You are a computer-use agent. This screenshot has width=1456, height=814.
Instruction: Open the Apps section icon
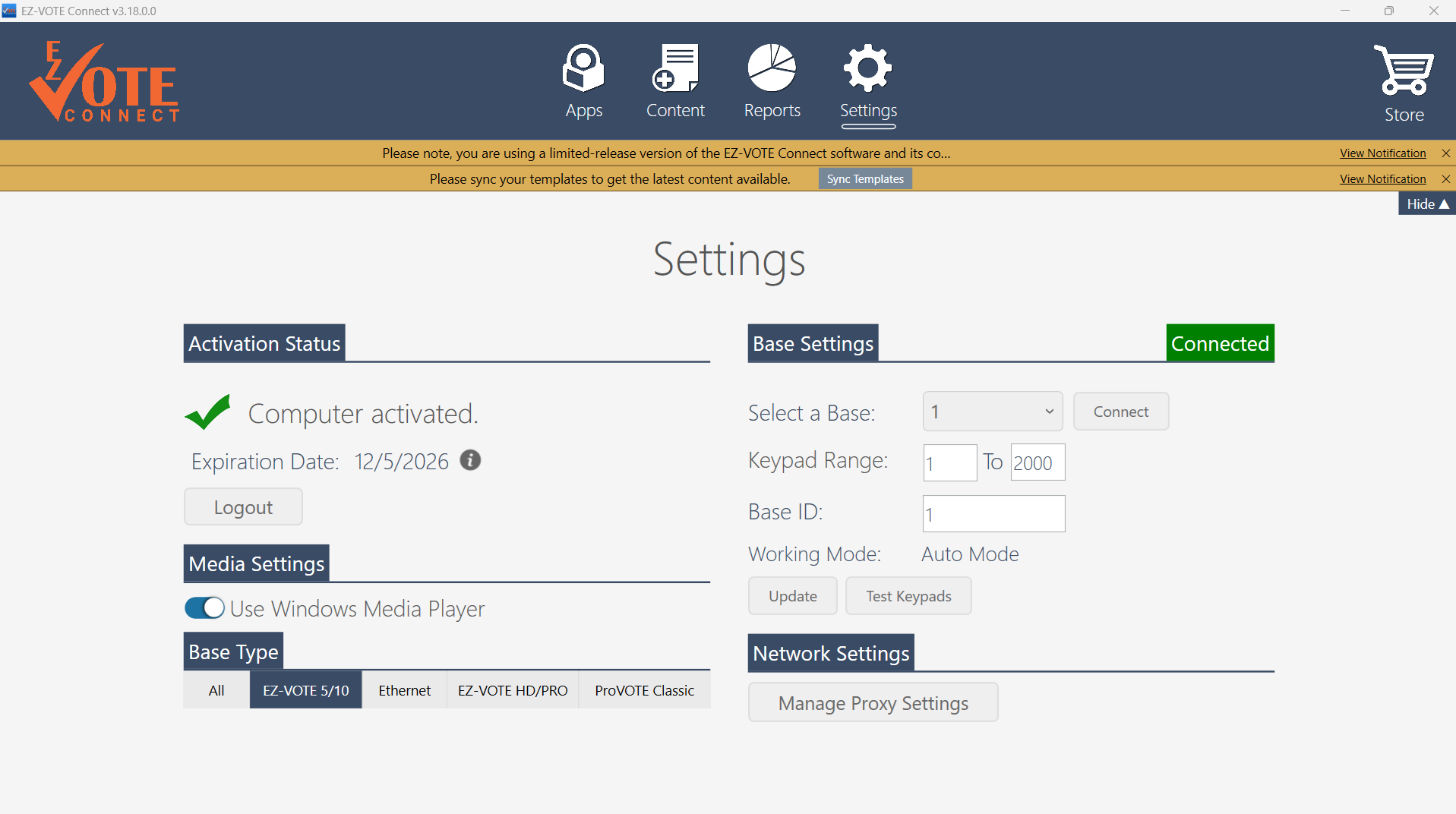tap(583, 68)
